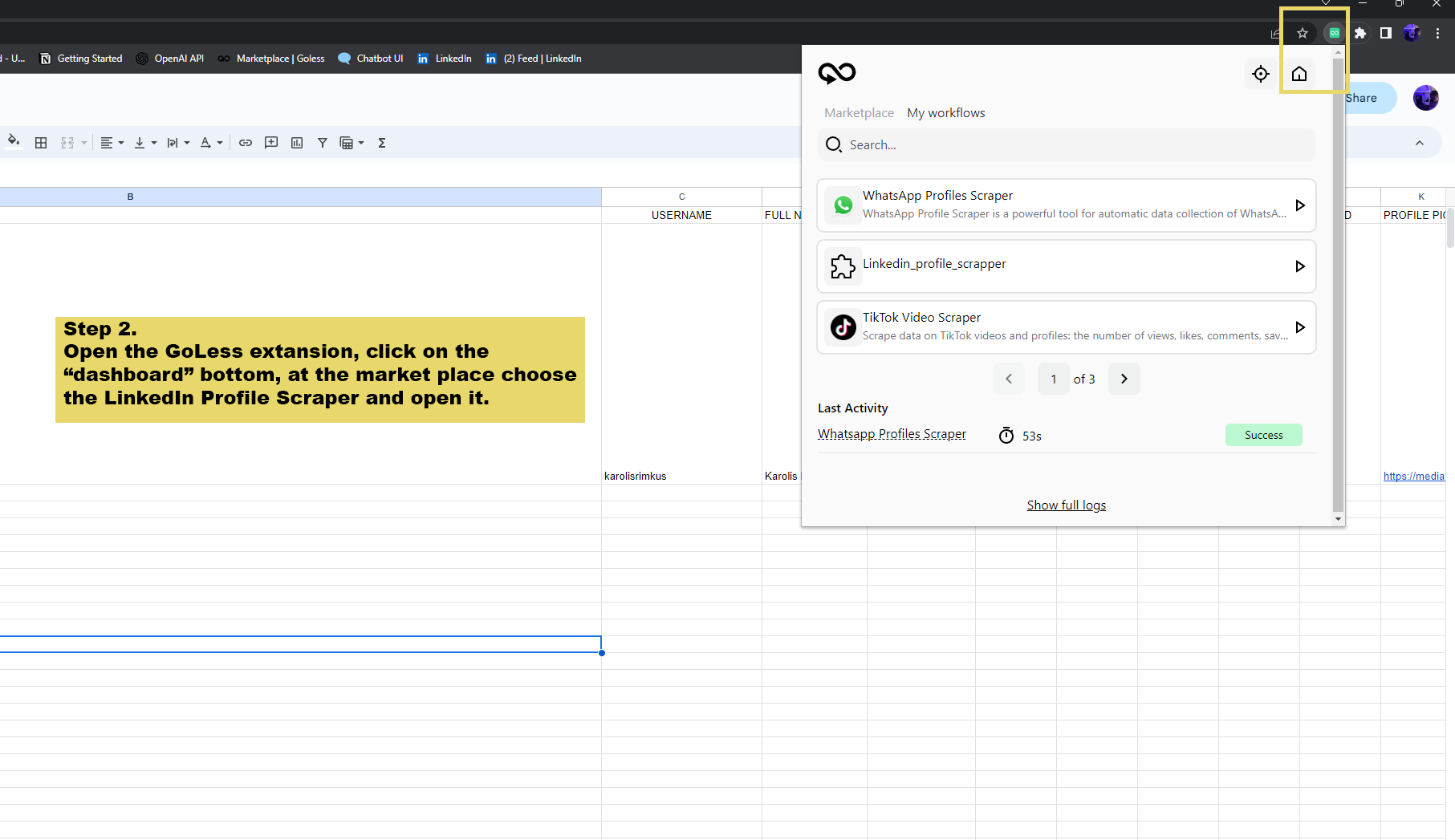Expand the vertical align dropdown arrow

click(x=154, y=143)
